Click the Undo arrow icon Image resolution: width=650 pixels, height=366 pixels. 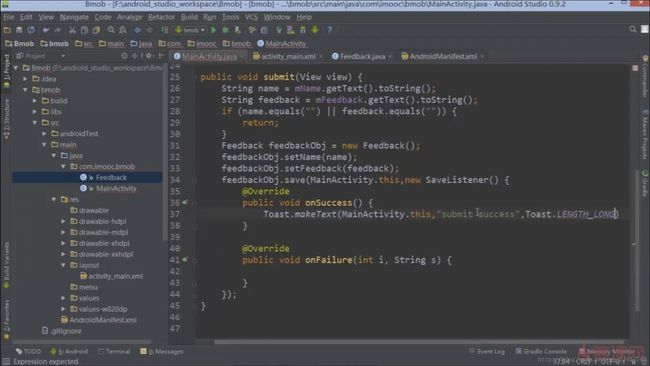click(46, 30)
